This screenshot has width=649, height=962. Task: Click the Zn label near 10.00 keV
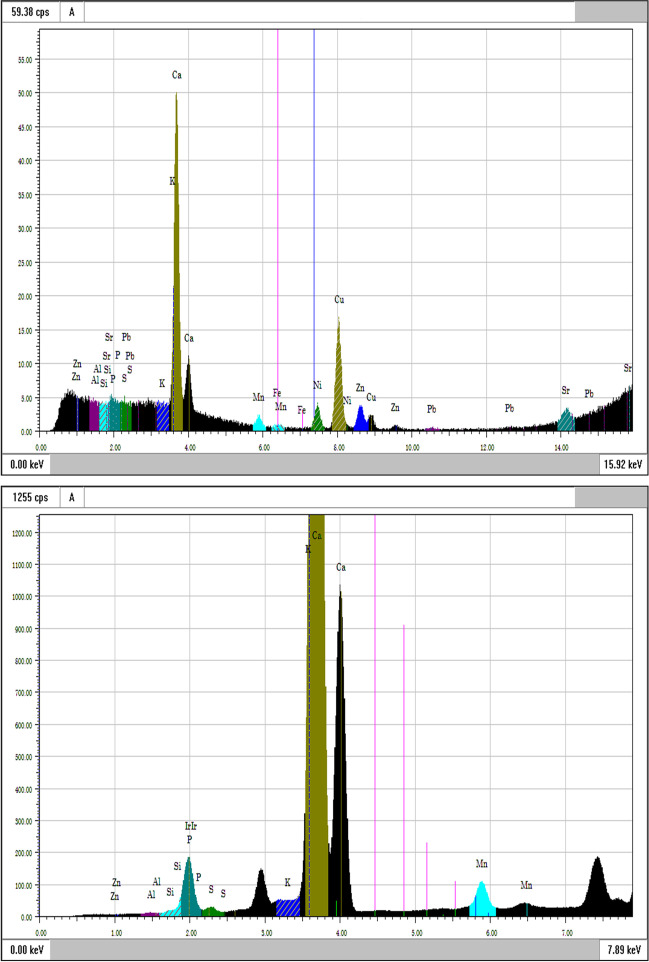395,407
